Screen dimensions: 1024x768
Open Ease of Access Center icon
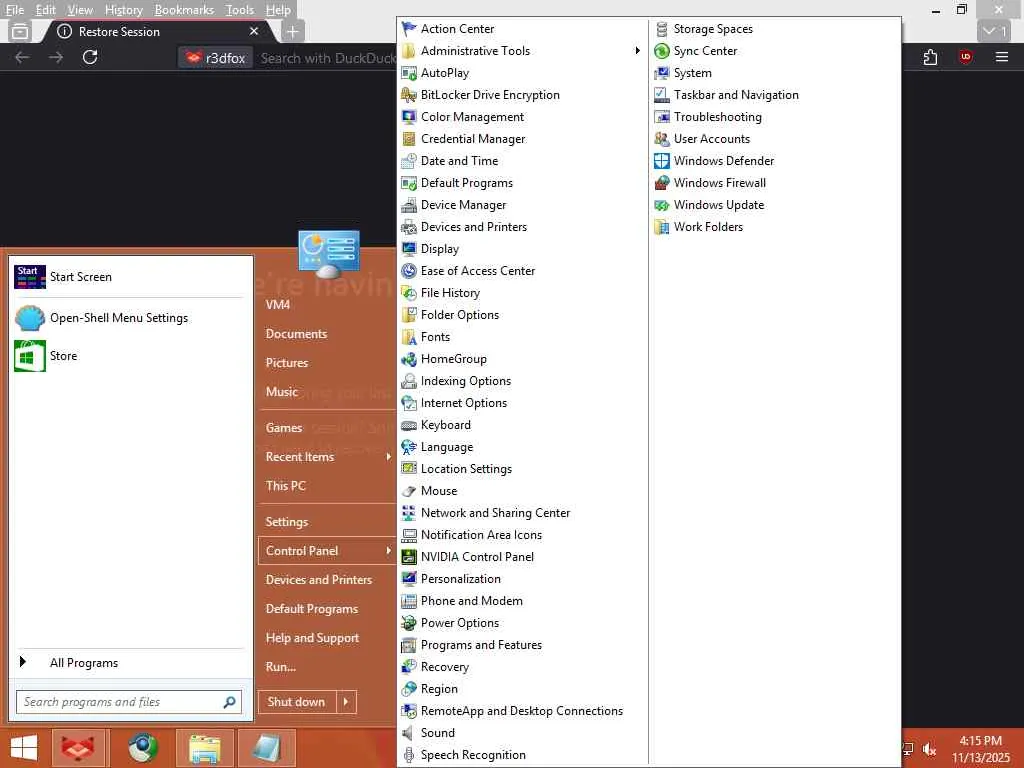pyautogui.click(x=409, y=271)
